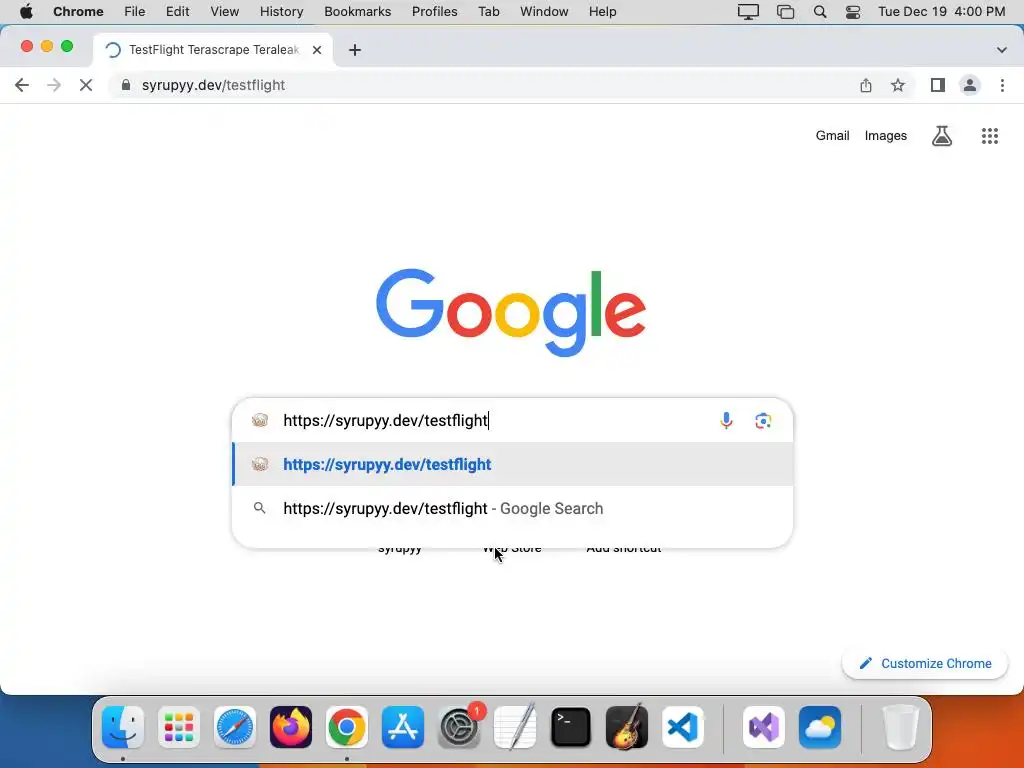Close the TestFlight Terascrape tab

[317, 50]
